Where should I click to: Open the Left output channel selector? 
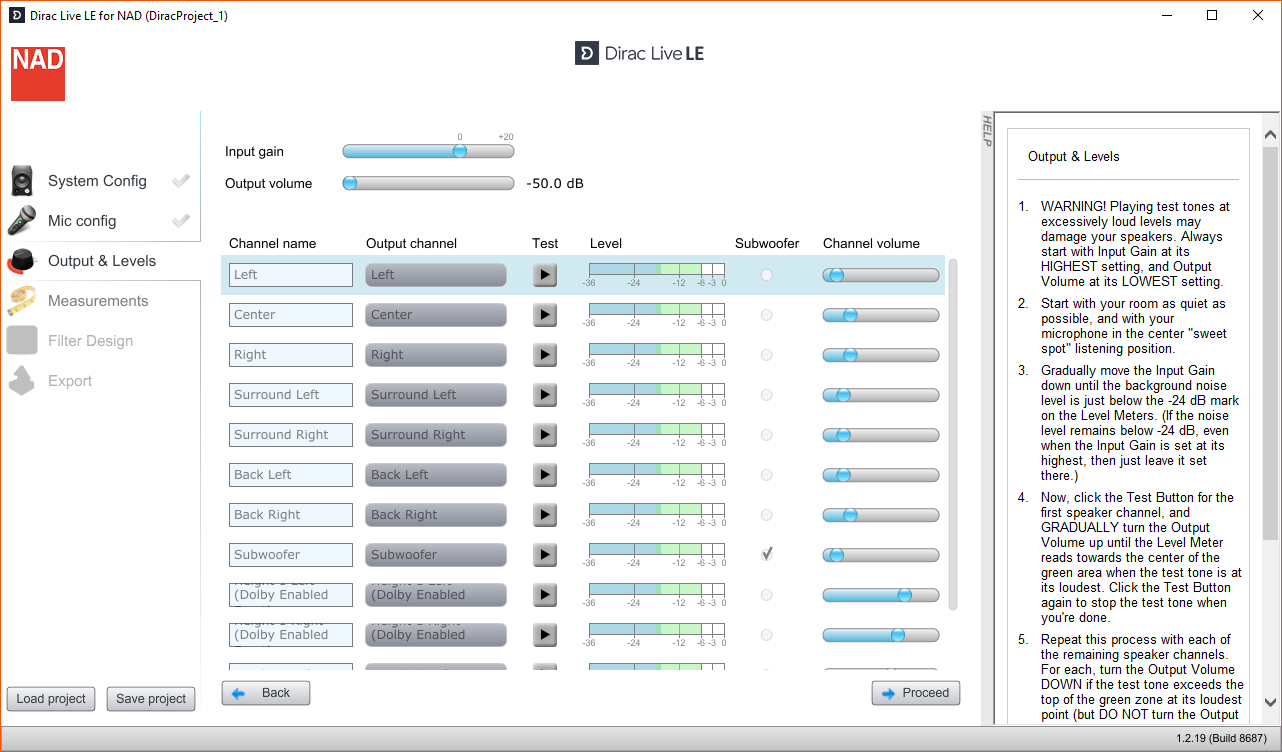(x=436, y=275)
